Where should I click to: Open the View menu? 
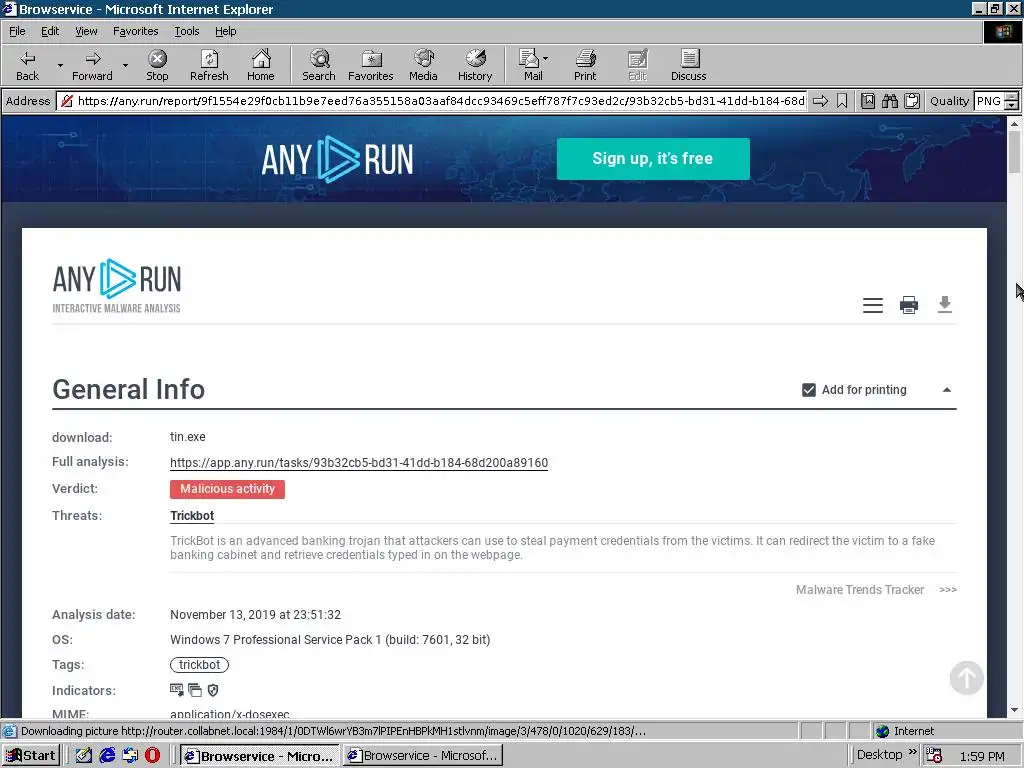[86, 31]
